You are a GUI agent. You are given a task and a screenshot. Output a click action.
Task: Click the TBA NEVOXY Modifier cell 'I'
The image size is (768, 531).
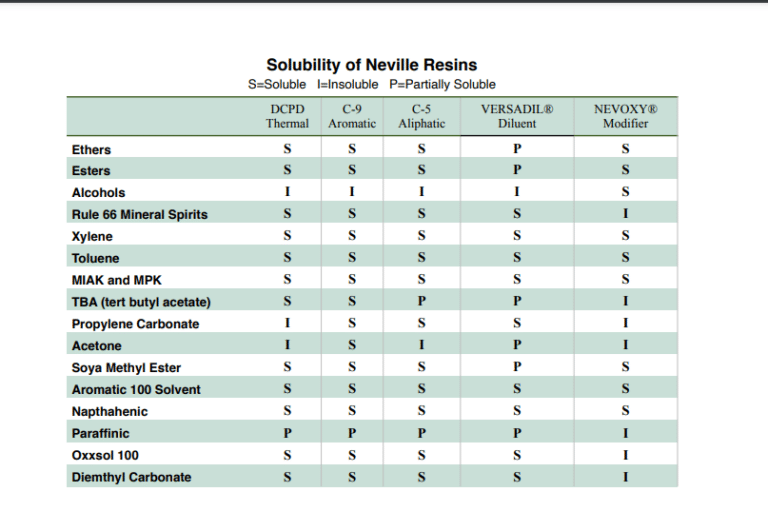click(x=625, y=301)
